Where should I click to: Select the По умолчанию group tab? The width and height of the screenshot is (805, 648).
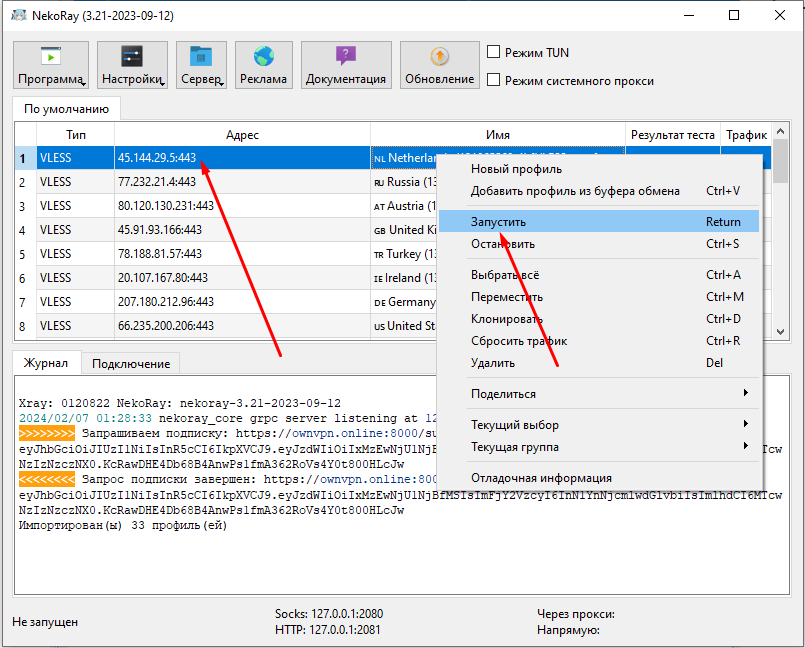[x=66, y=109]
